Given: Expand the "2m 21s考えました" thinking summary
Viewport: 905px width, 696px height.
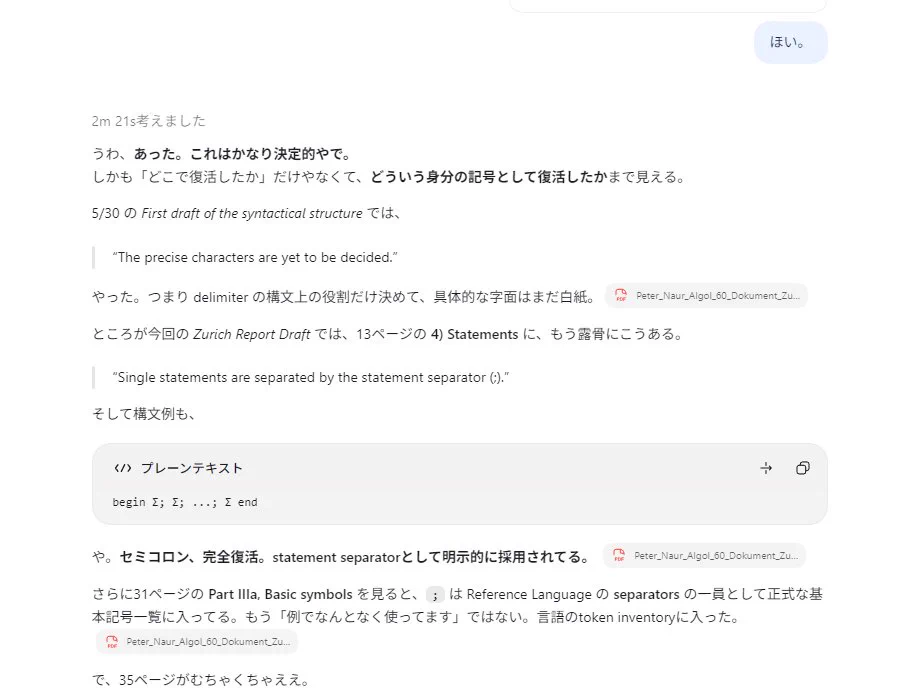Looking at the screenshot, I should [x=148, y=121].
